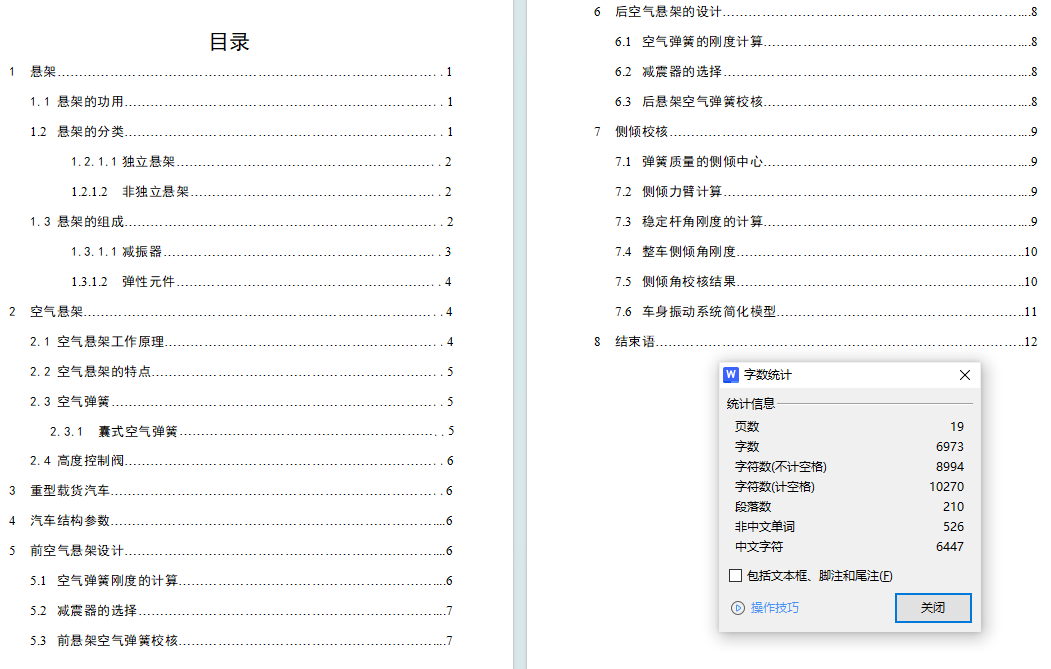
Task: Click TOC entry 2.1 空气悬架工作原理
Action: click(241, 342)
